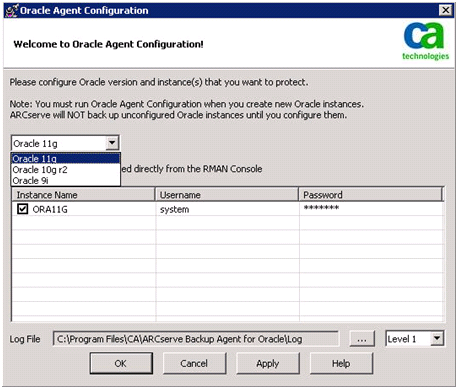Expand the Level 1 log level dropdown
This screenshot has width=458, height=389.
pyautogui.click(x=437, y=339)
